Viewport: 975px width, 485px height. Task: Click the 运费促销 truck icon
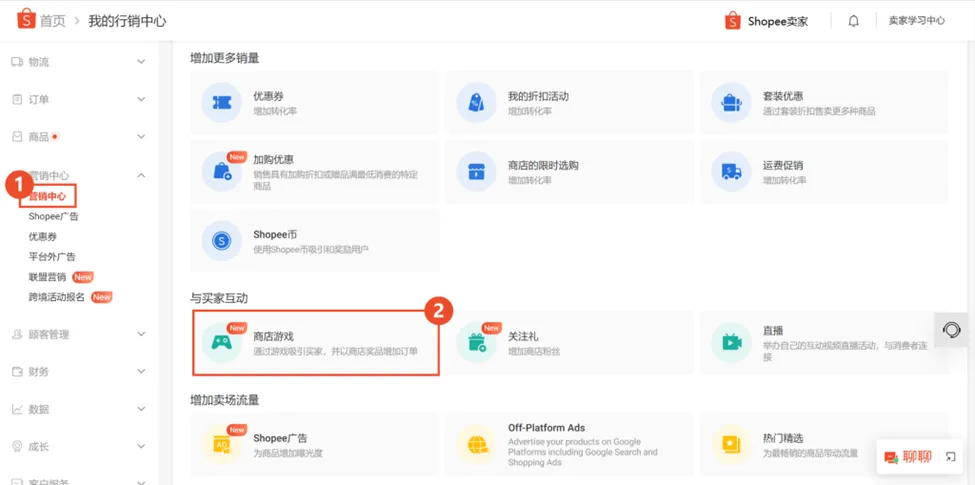point(731,172)
